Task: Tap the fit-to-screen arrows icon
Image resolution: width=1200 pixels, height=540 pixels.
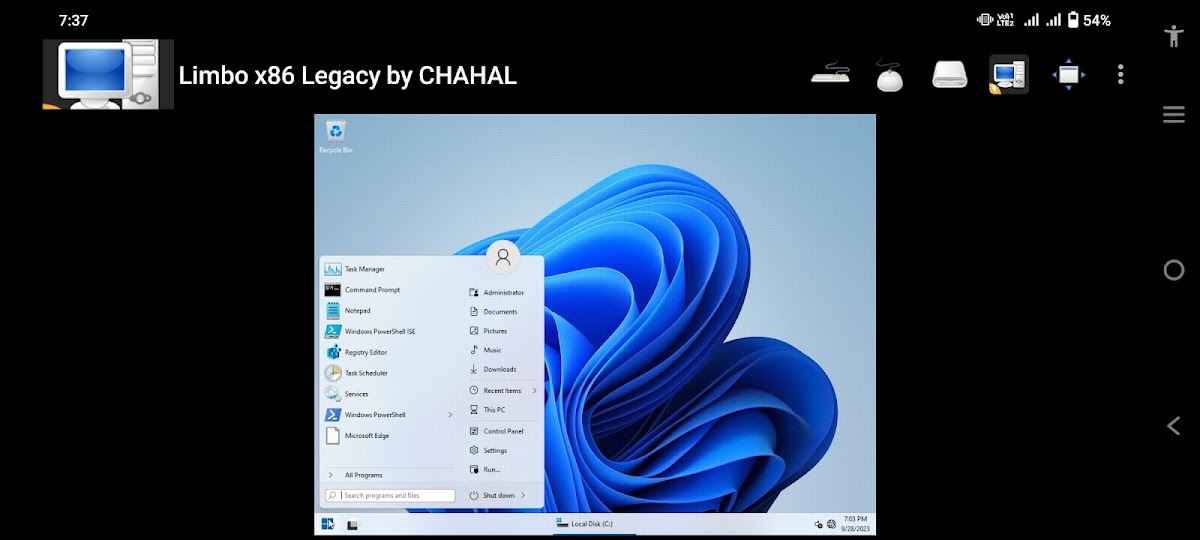Action: point(1068,75)
